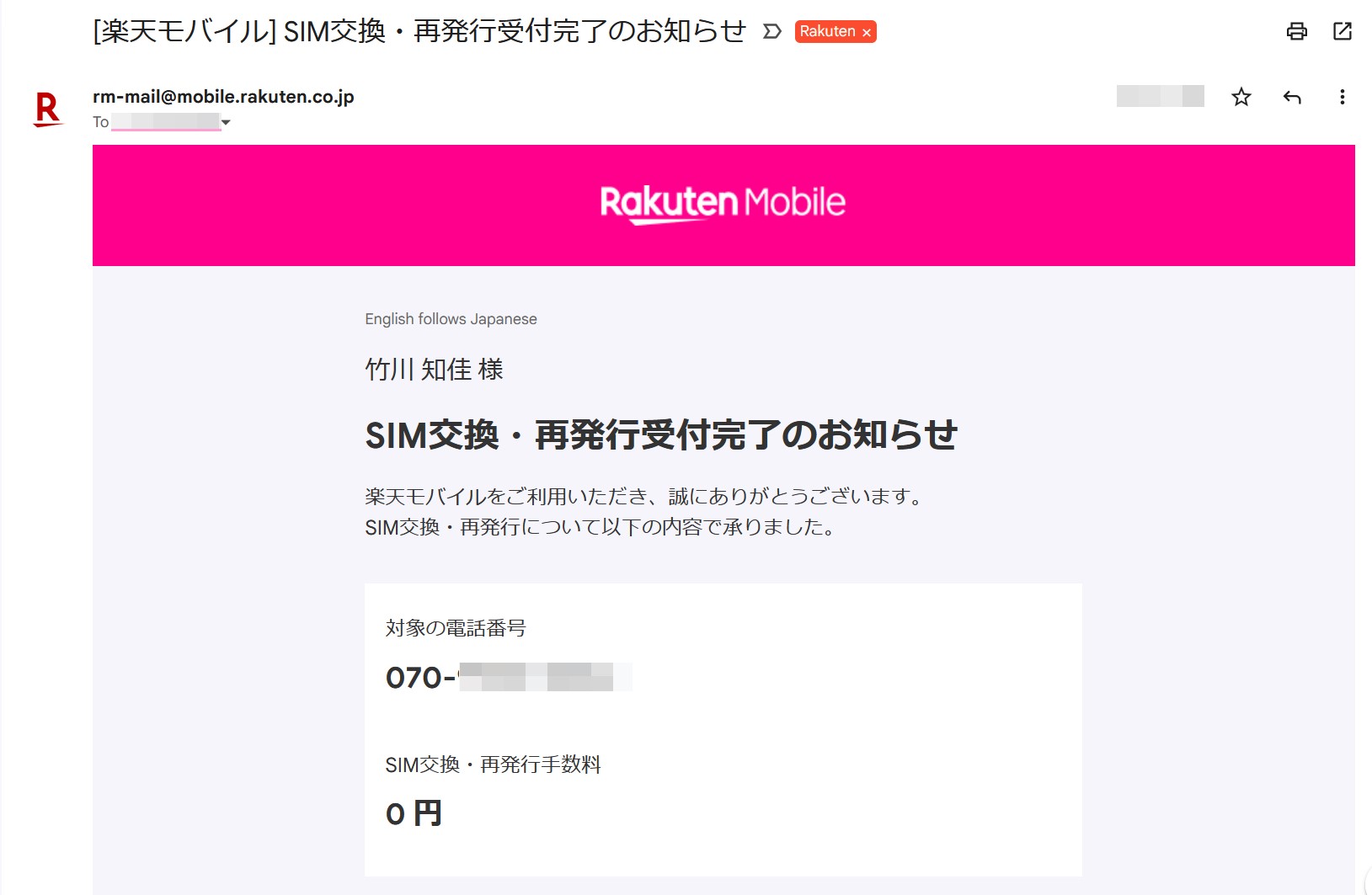Viewport: 1372px width, 895px height.
Task: Remove the Rakuten label with x
Action: point(867,32)
